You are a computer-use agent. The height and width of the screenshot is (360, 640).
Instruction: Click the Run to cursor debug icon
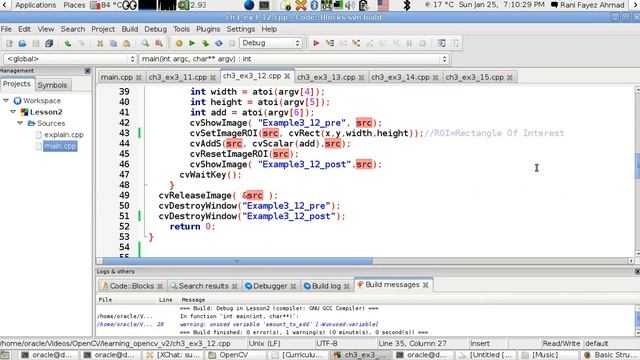pos(330,43)
